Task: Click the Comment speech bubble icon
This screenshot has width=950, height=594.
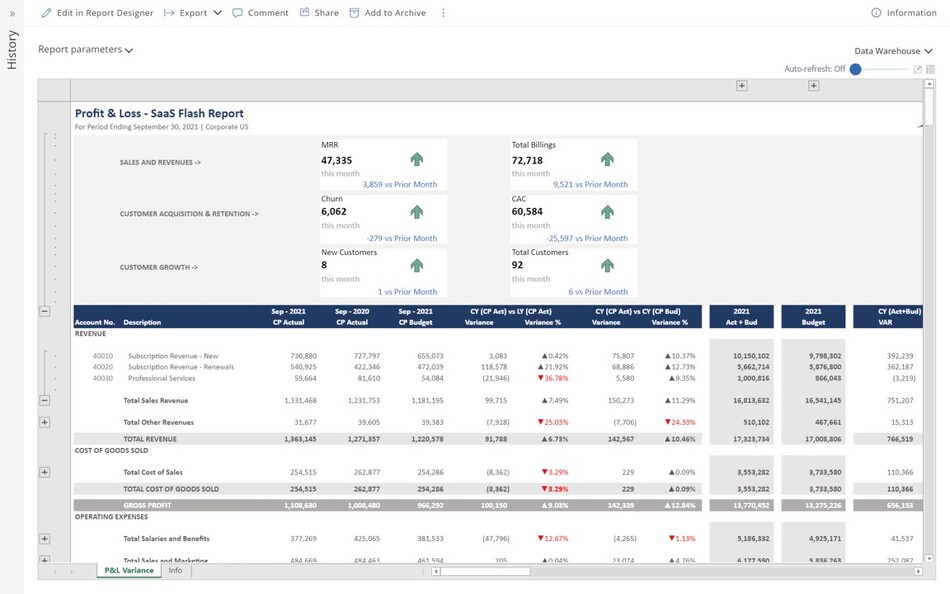Action: [x=237, y=13]
